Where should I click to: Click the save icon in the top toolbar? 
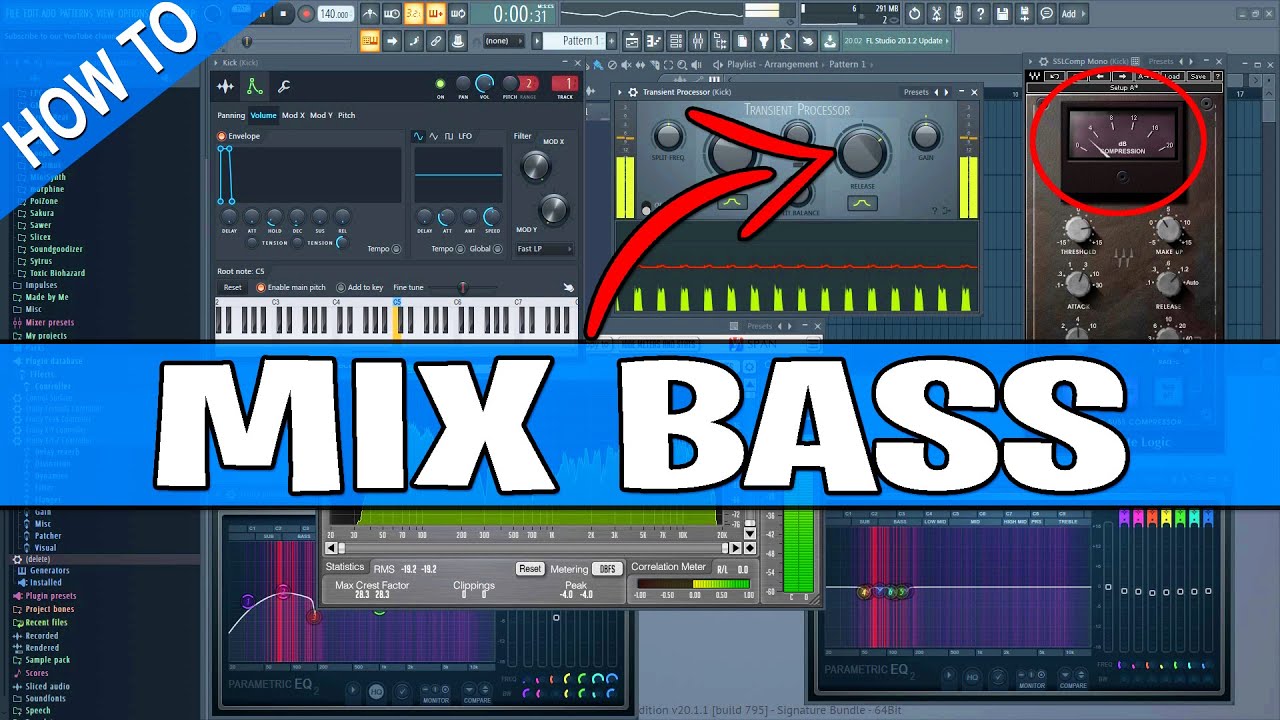(x=1002, y=14)
